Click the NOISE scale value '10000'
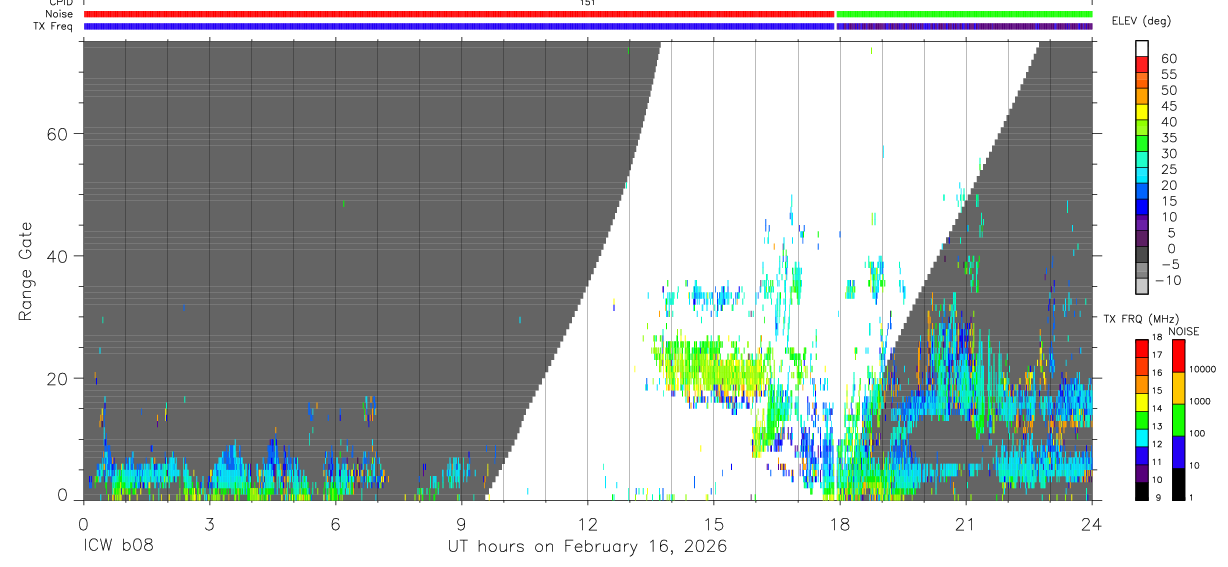The image size is (1228, 567). point(1205,369)
